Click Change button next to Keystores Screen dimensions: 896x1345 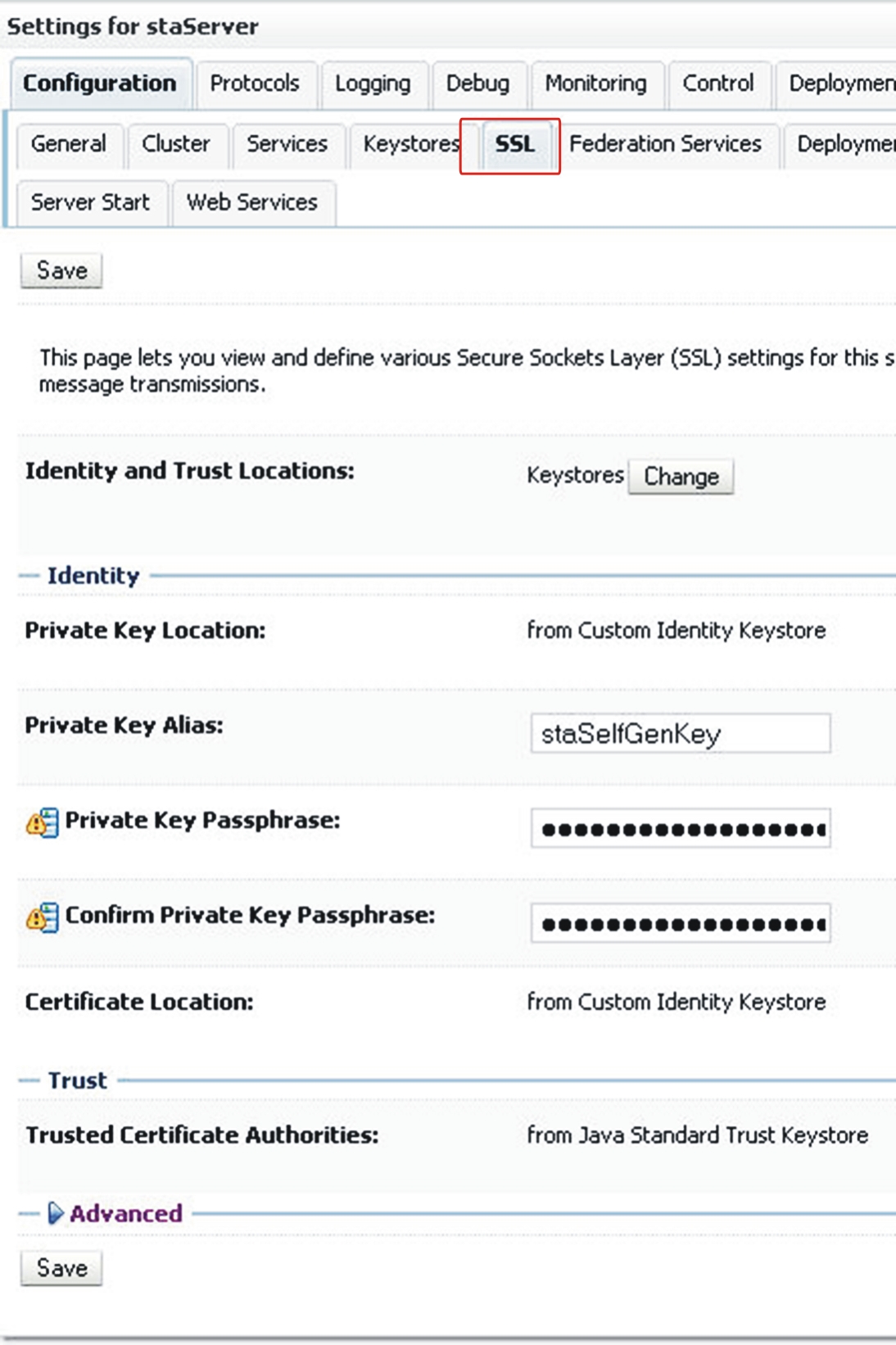[681, 477]
